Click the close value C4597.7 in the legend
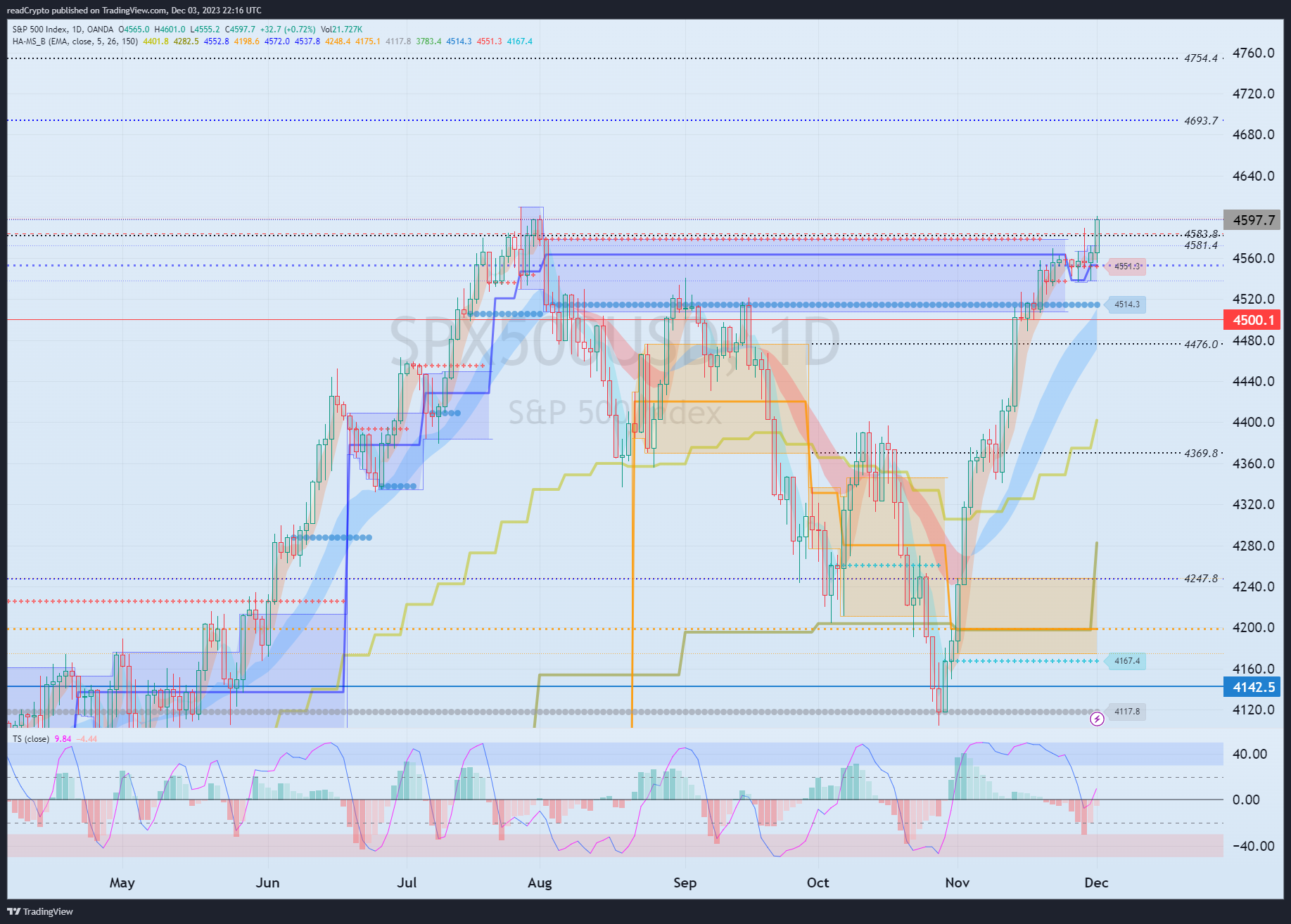Image resolution: width=1291 pixels, height=924 pixels. 240,30
